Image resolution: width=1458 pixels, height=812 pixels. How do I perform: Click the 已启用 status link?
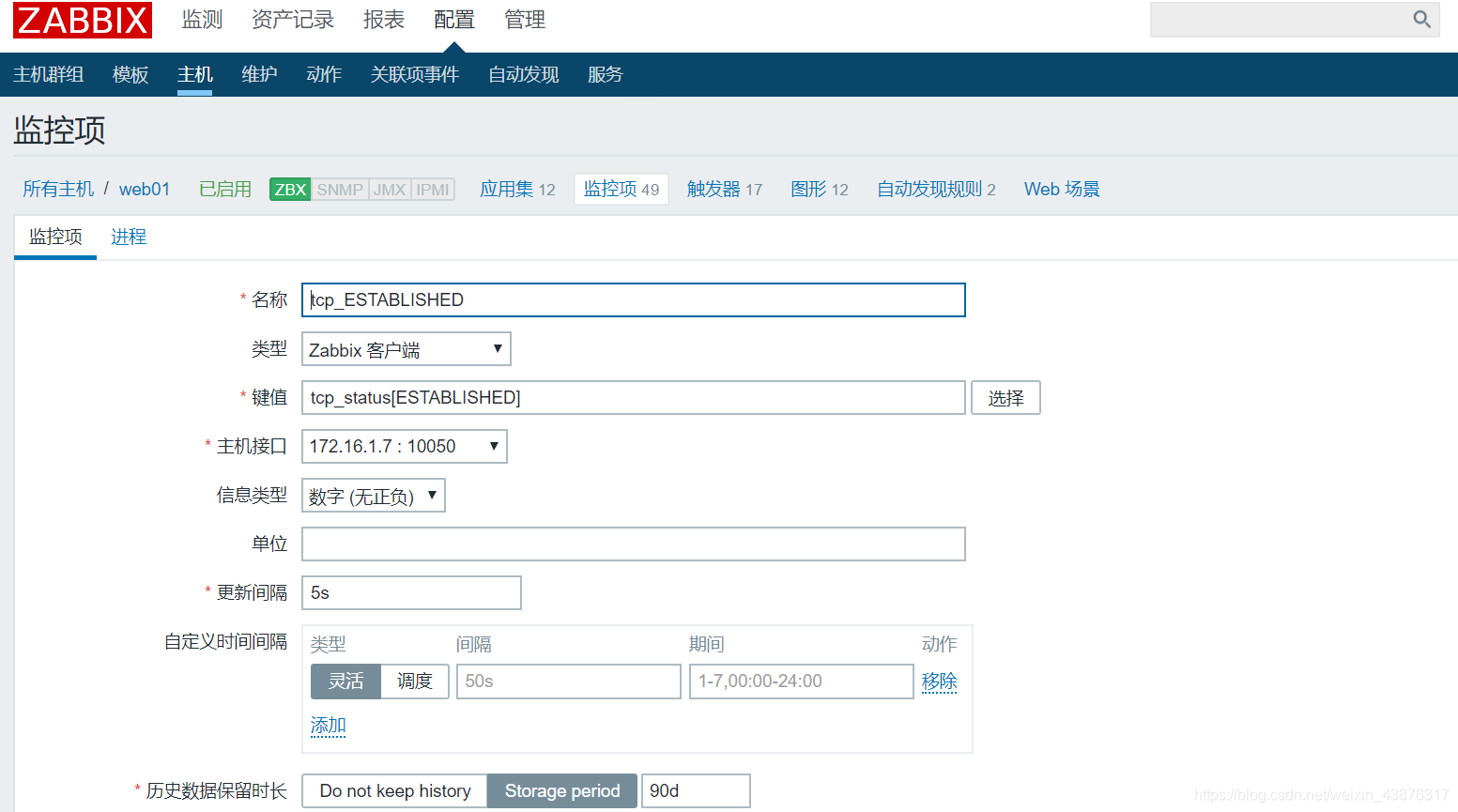coord(225,189)
